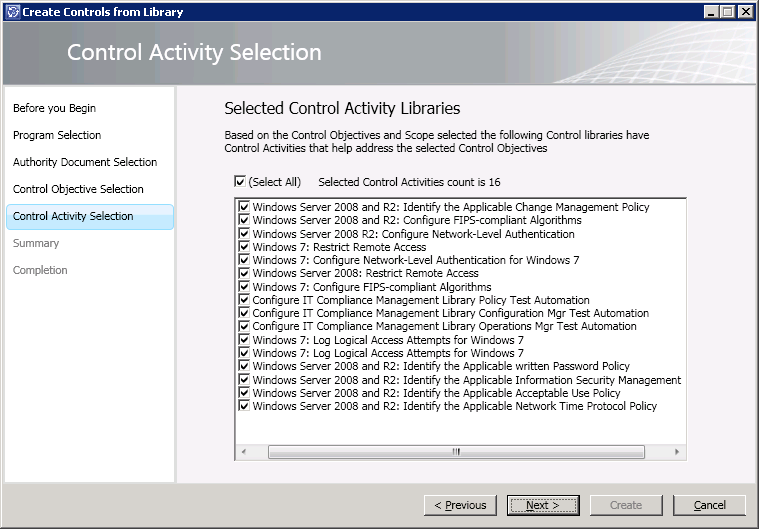The height and width of the screenshot is (529, 759).
Task: Click 'Selected Control Activities count is 16' text
Action: [410, 182]
